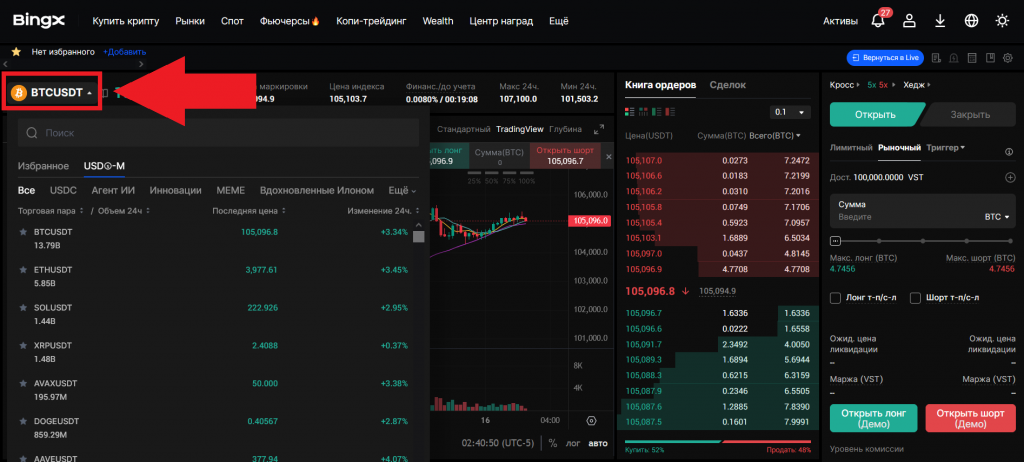Click the amount percentage slider handle
1024x462 pixels.
pos(836,241)
